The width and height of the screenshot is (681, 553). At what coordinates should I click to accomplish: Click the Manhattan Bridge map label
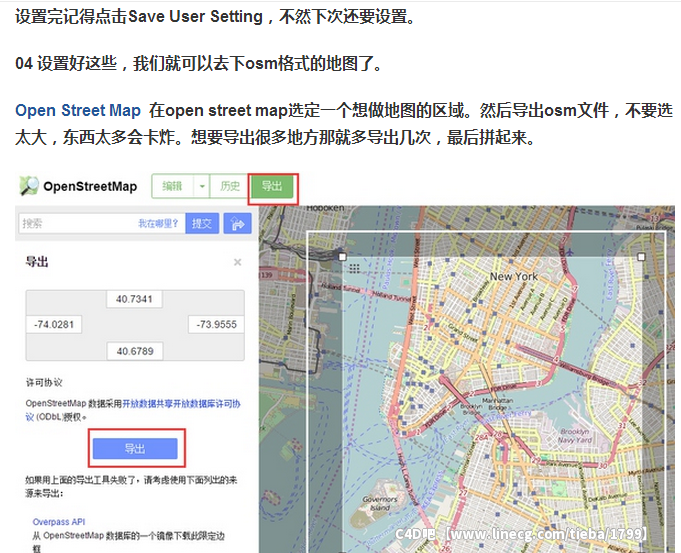click(x=497, y=404)
